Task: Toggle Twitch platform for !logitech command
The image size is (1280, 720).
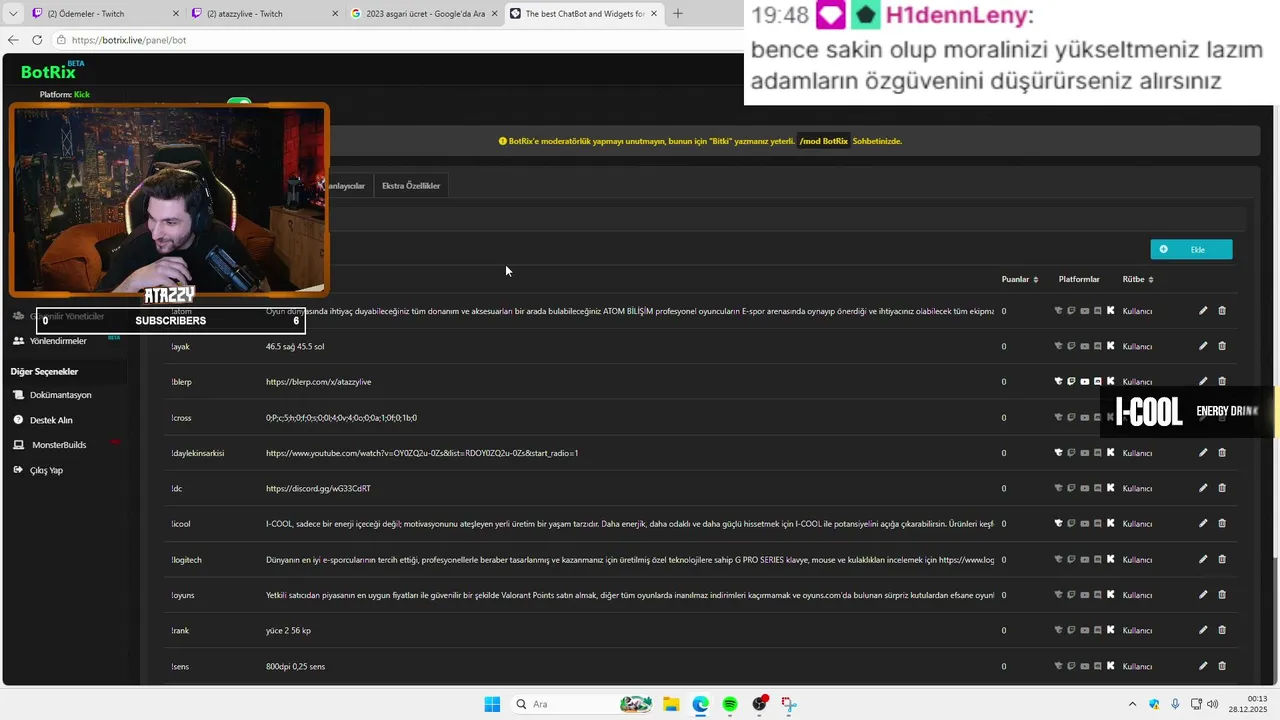Action: pos(1071,559)
